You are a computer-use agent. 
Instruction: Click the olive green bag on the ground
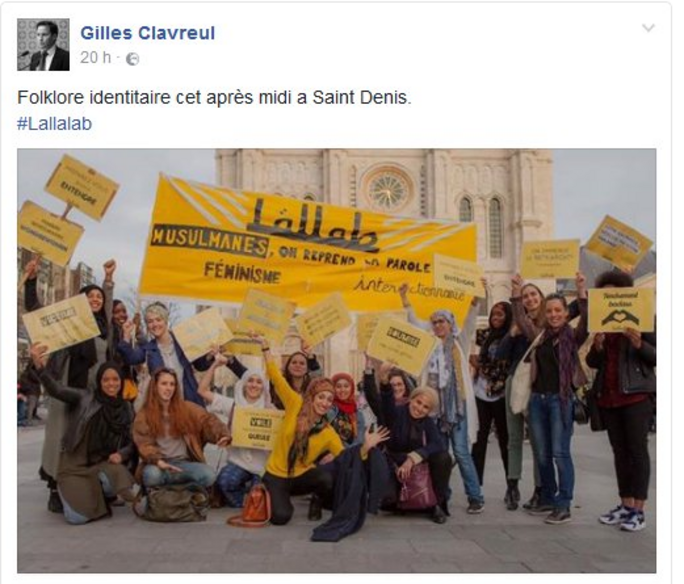(x=172, y=503)
